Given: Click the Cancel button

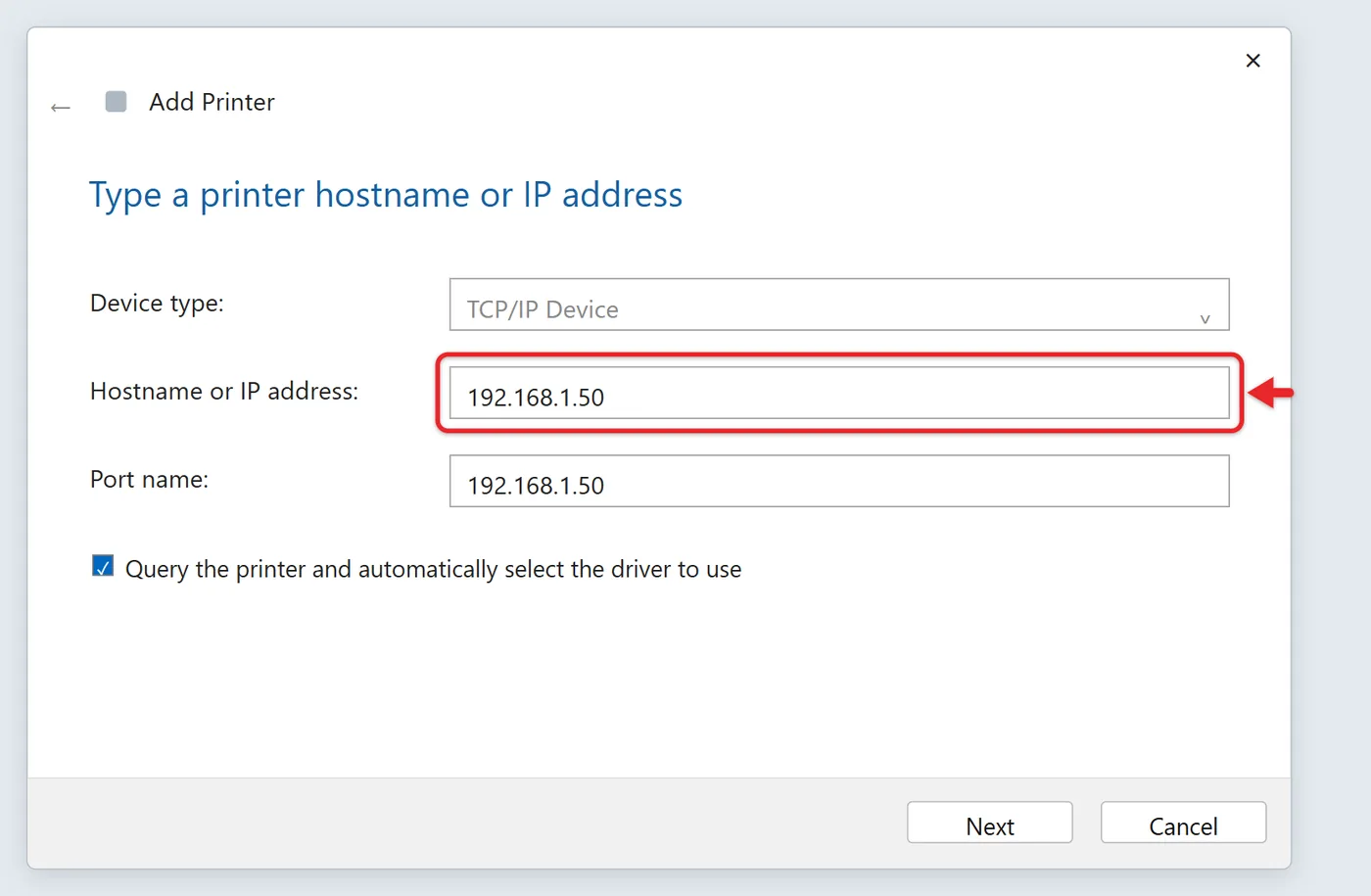Looking at the screenshot, I should [1183, 823].
